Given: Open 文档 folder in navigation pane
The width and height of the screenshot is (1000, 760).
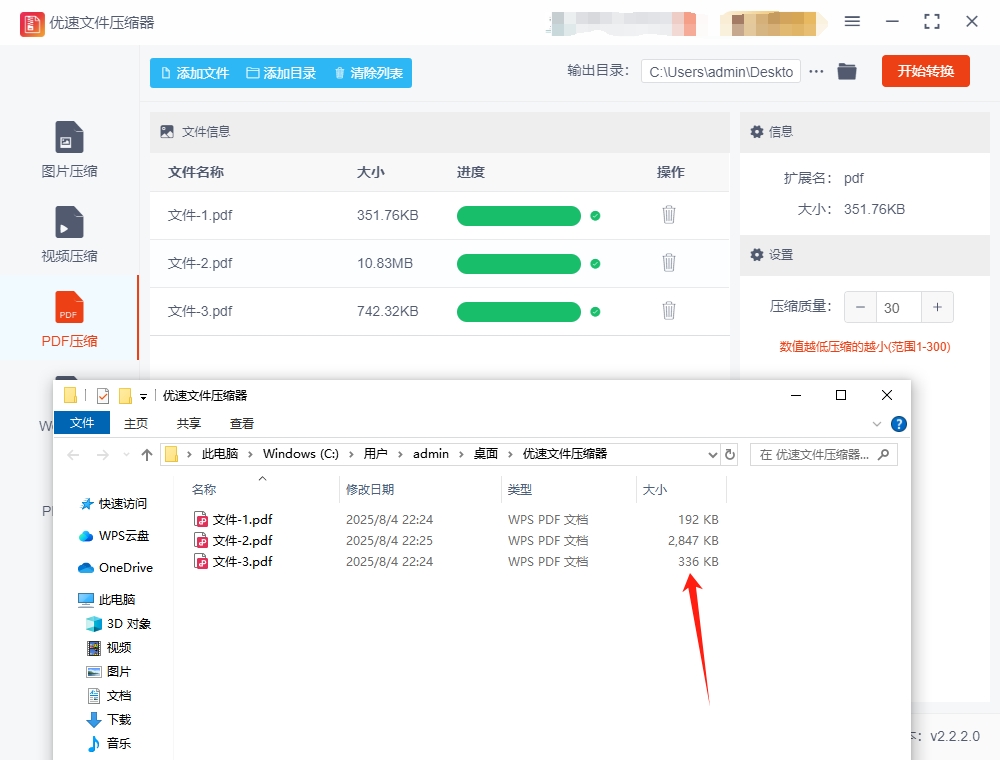Looking at the screenshot, I should [x=108, y=696].
